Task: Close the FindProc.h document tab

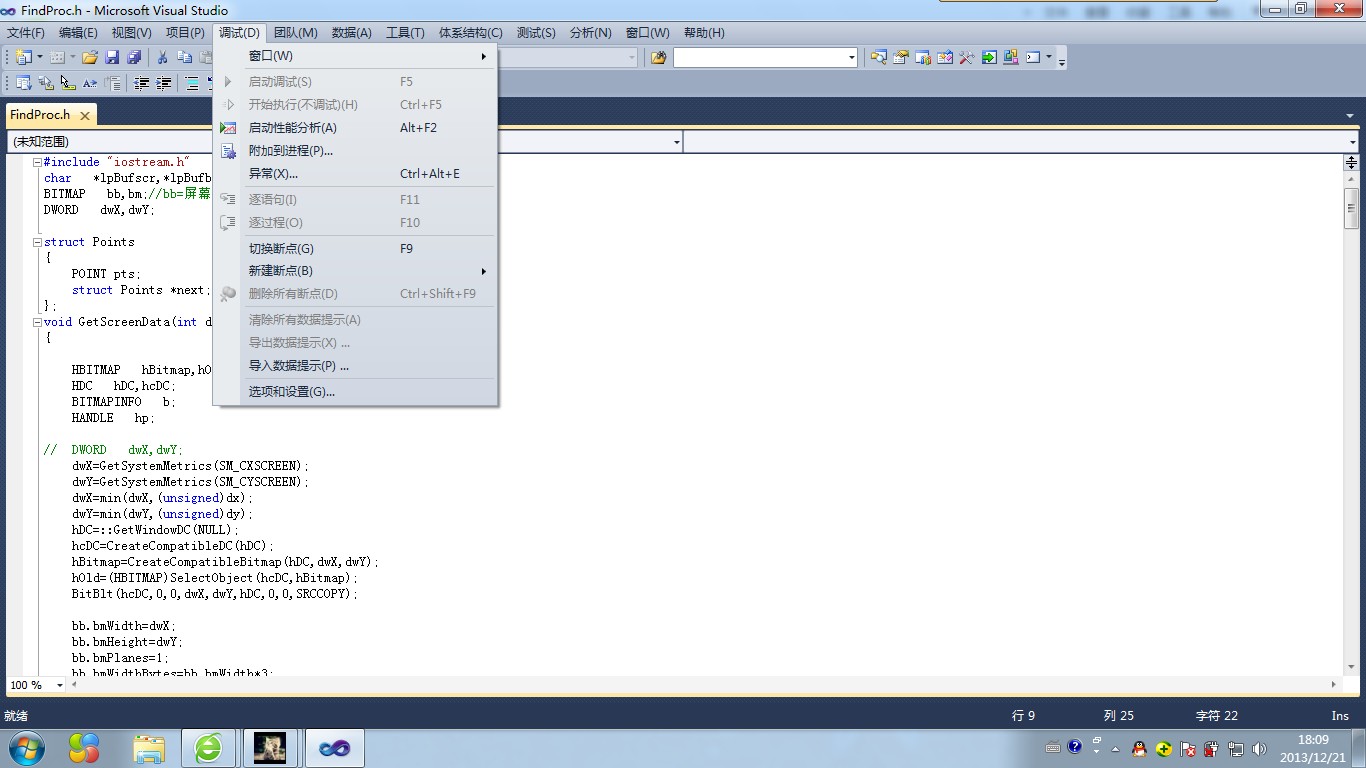Action: click(x=85, y=116)
